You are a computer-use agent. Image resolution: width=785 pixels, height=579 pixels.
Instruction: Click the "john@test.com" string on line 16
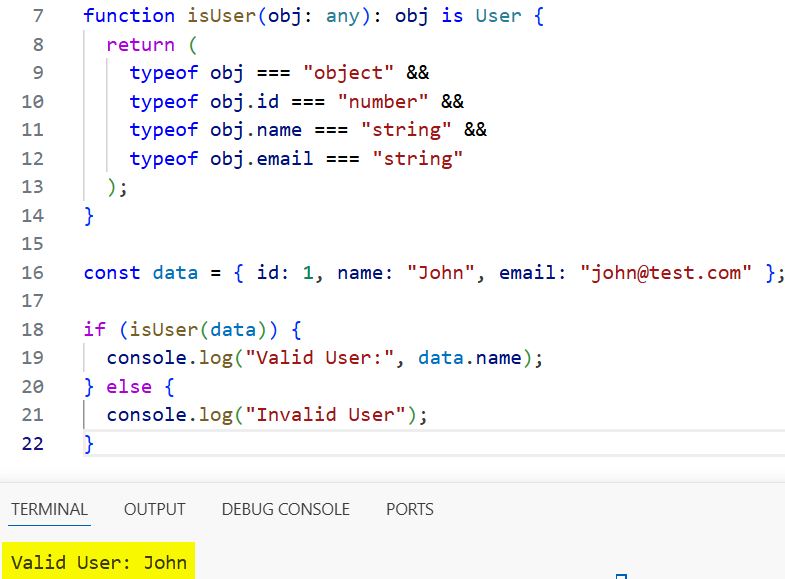(x=666, y=273)
